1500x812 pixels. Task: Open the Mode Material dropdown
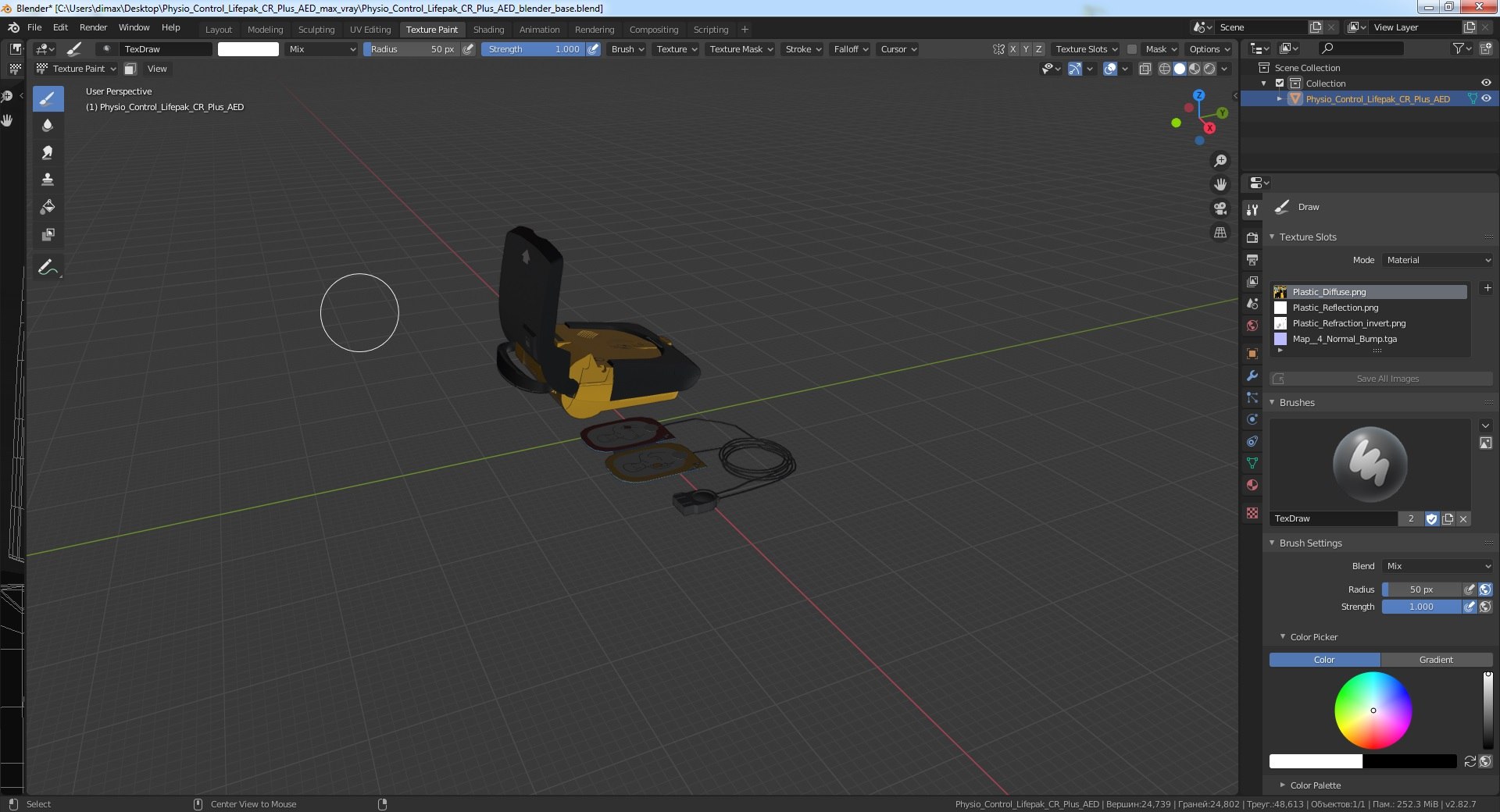(x=1438, y=260)
